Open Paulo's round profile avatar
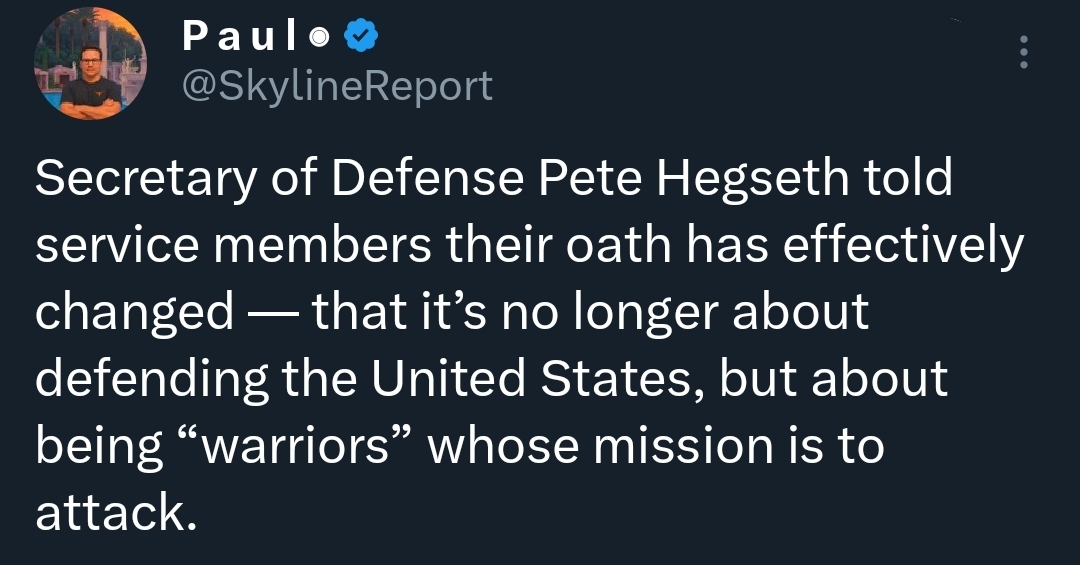This screenshot has width=1080, height=565. pyautogui.click(x=90, y=63)
